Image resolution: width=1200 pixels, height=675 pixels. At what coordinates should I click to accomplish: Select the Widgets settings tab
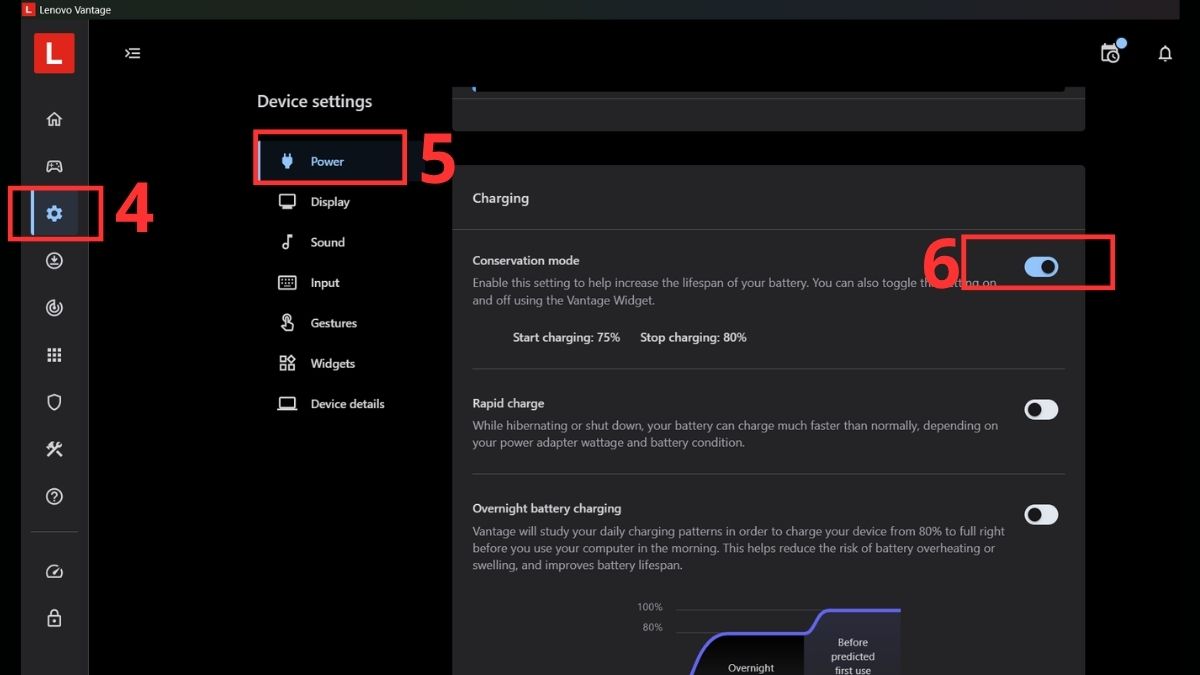pyautogui.click(x=332, y=363)
